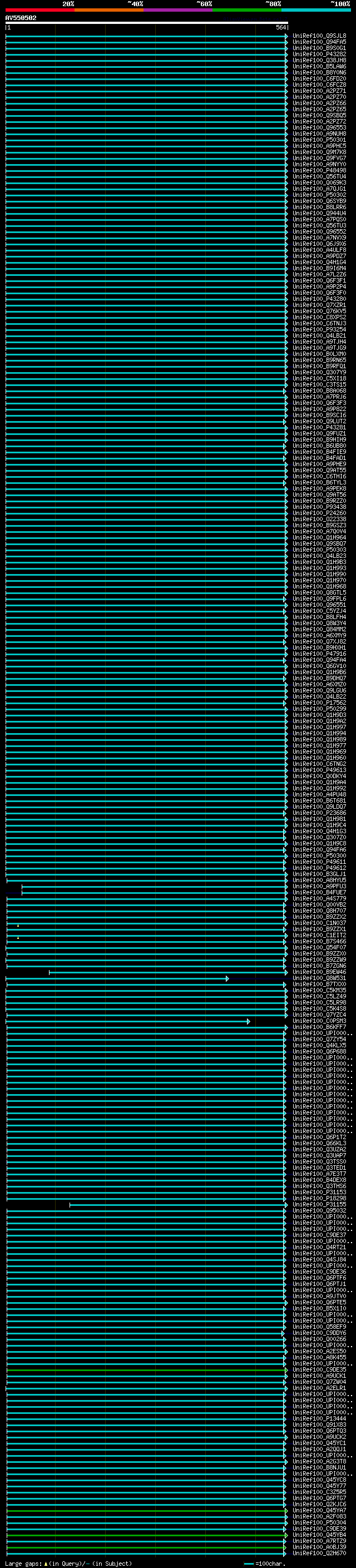
Task: Click the alignment bar for UniRef100_B9EW46
Action: (x=167, y=972)
